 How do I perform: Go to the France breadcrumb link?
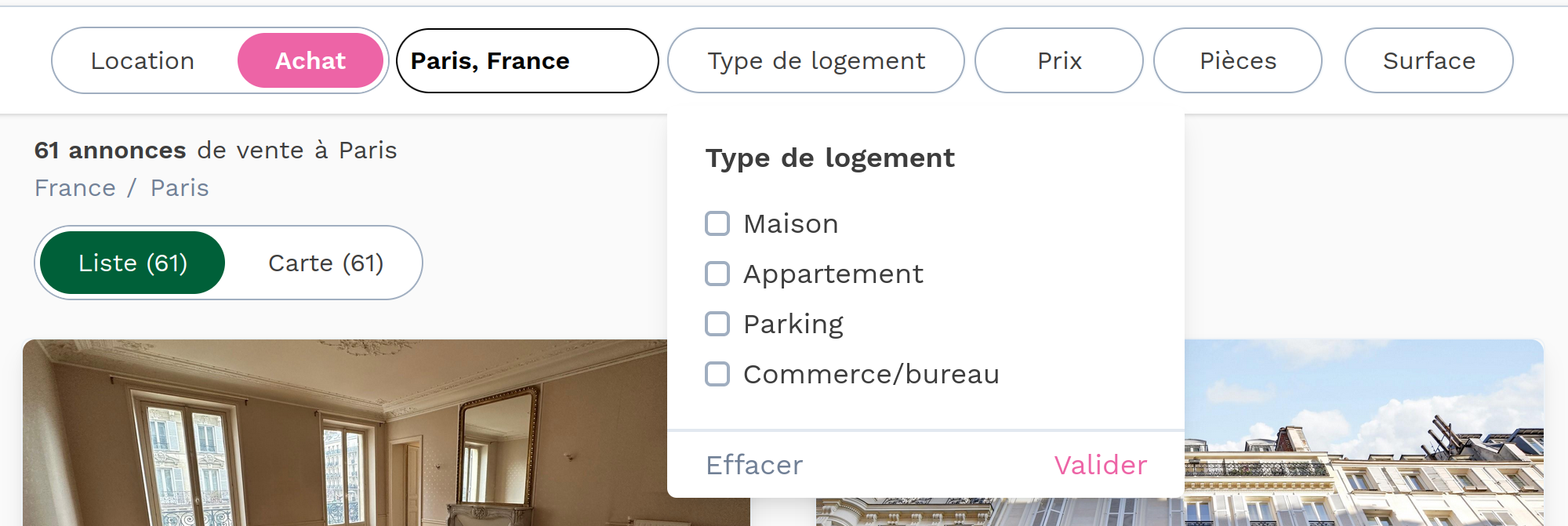[x=75, y=188]
